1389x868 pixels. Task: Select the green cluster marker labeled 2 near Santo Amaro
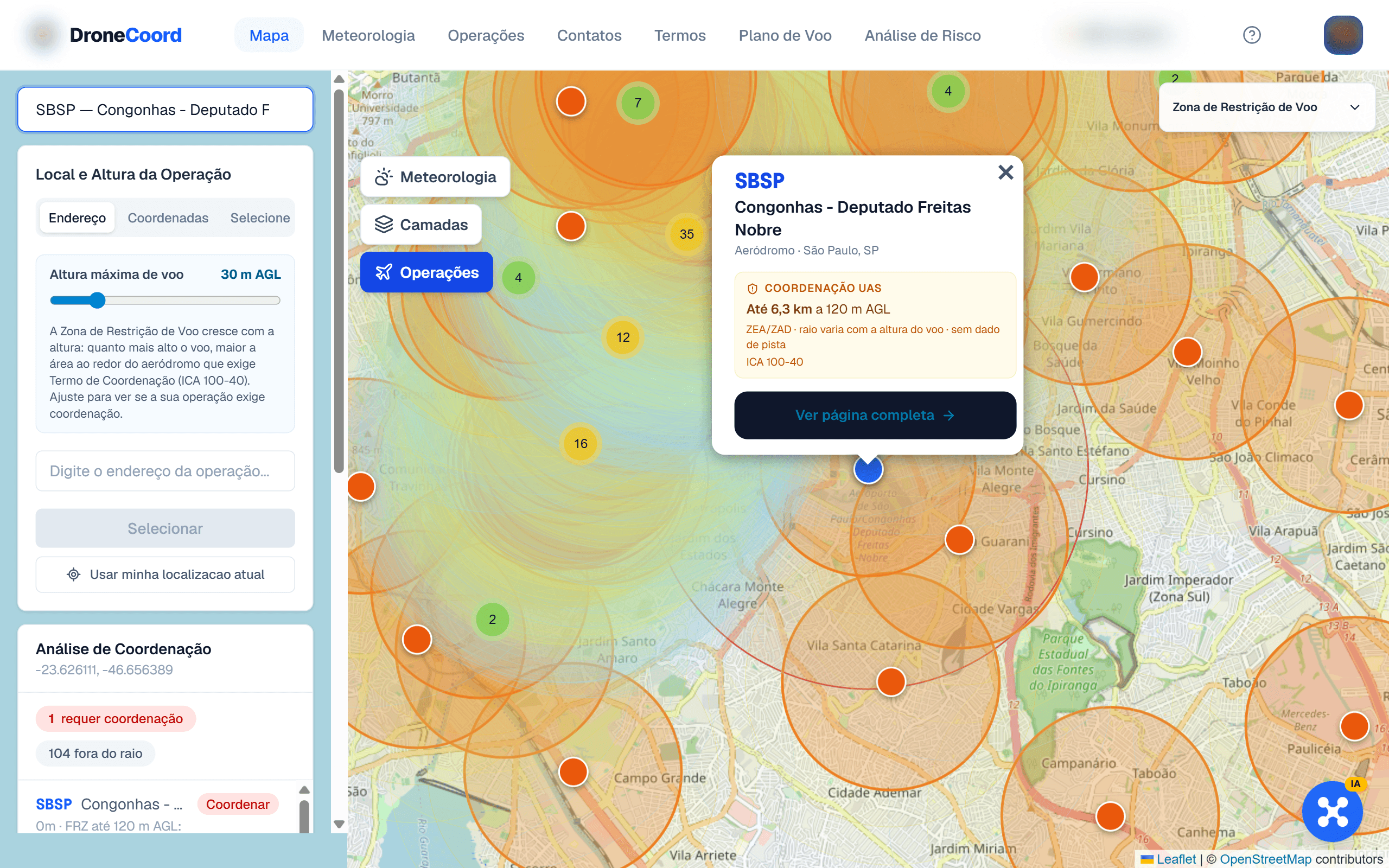tap(492, 620)
